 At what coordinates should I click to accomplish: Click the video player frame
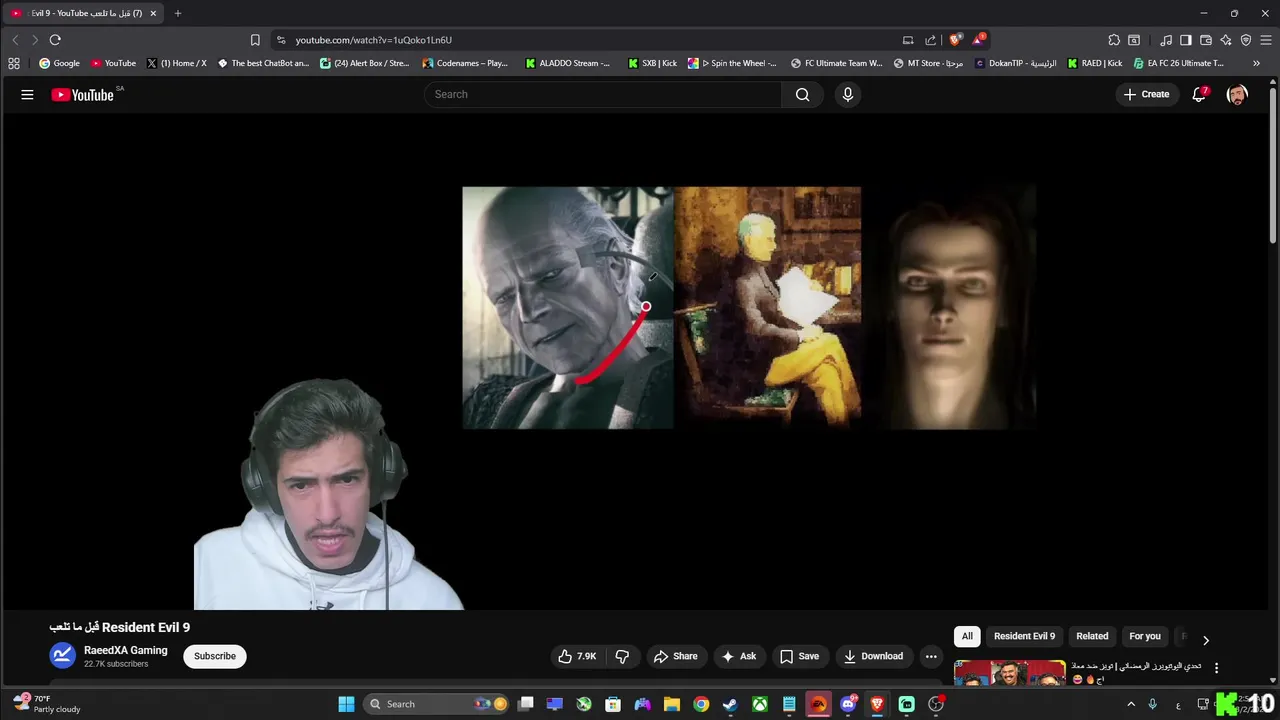[x=635, y=360]
